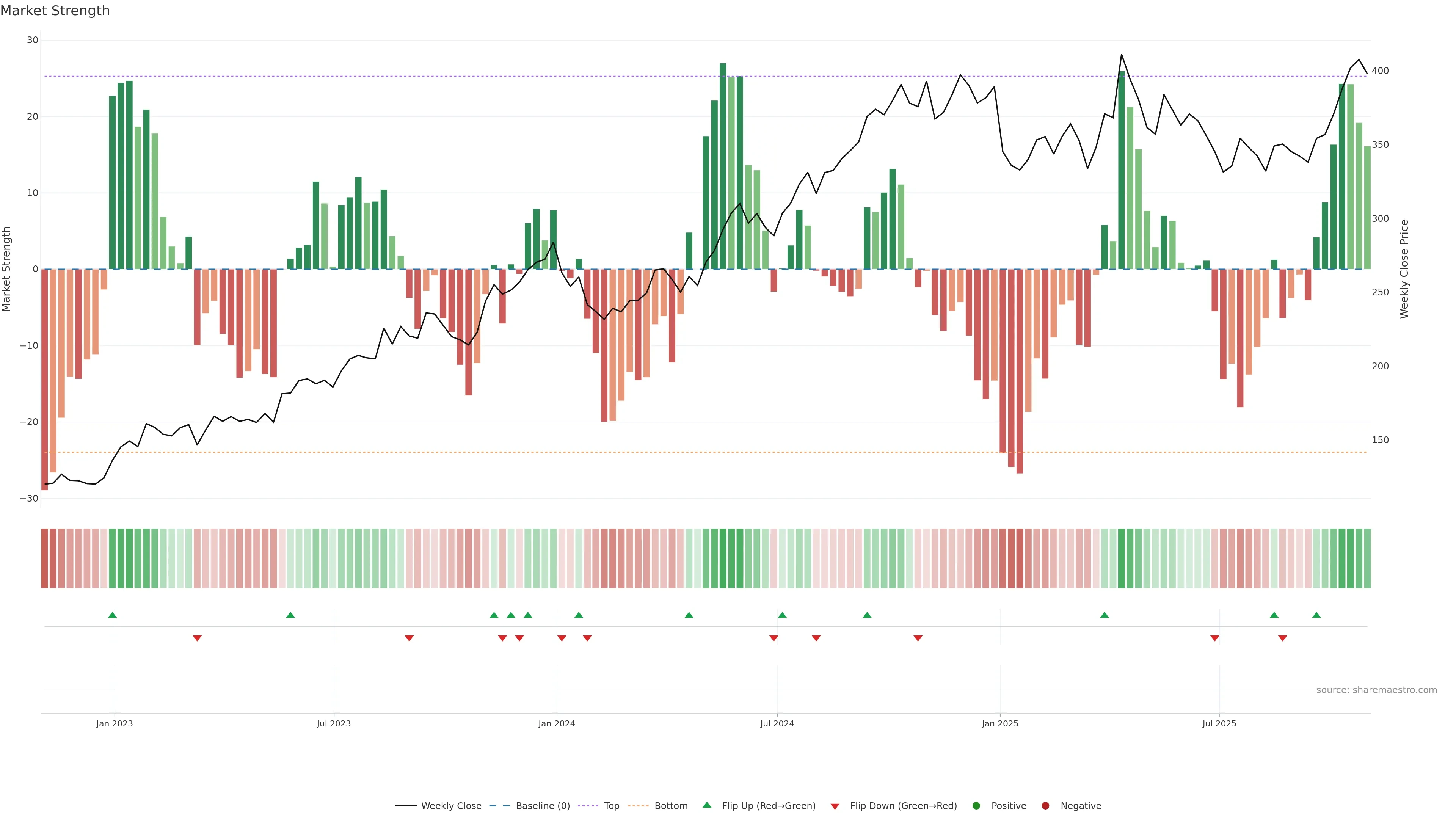Hide the Bottom line via legend
This screenshot has height=819, width=1456.
[670, 806]
